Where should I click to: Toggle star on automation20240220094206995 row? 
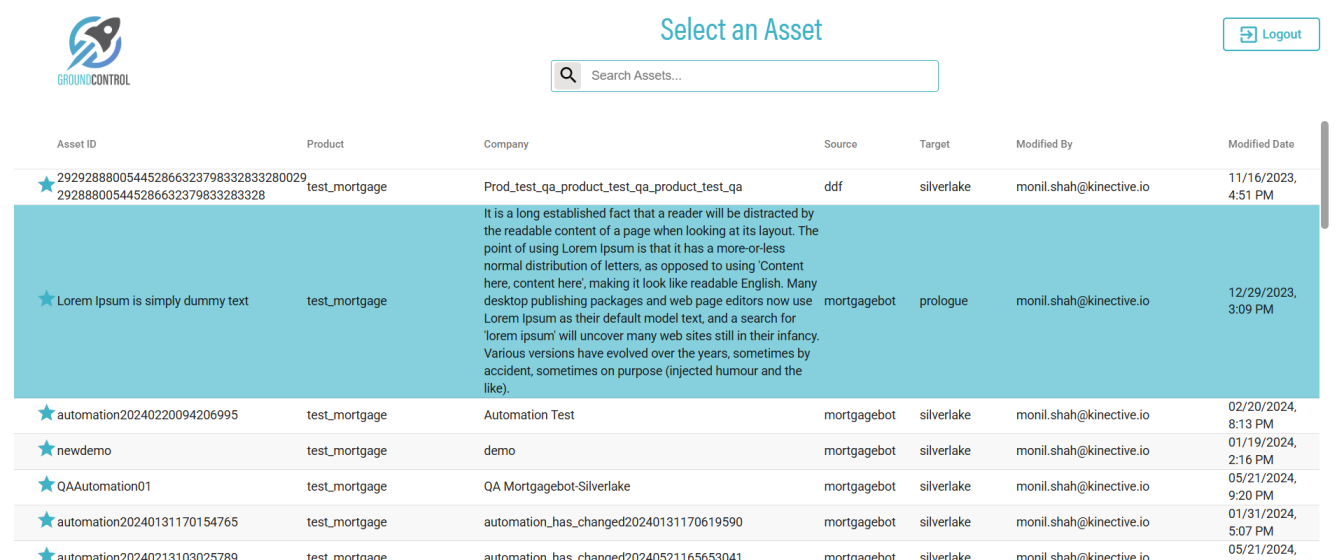(46, 413)
